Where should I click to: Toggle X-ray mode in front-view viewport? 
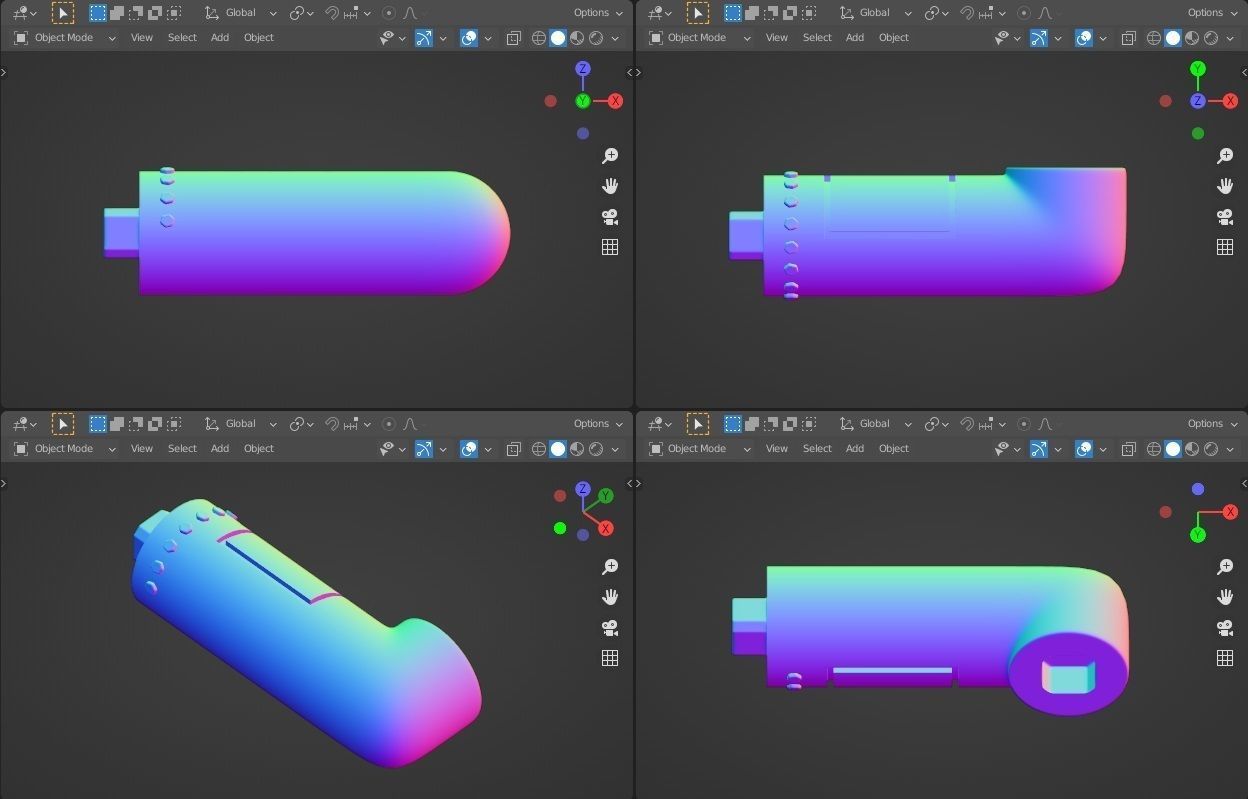(x=513, y=38)
